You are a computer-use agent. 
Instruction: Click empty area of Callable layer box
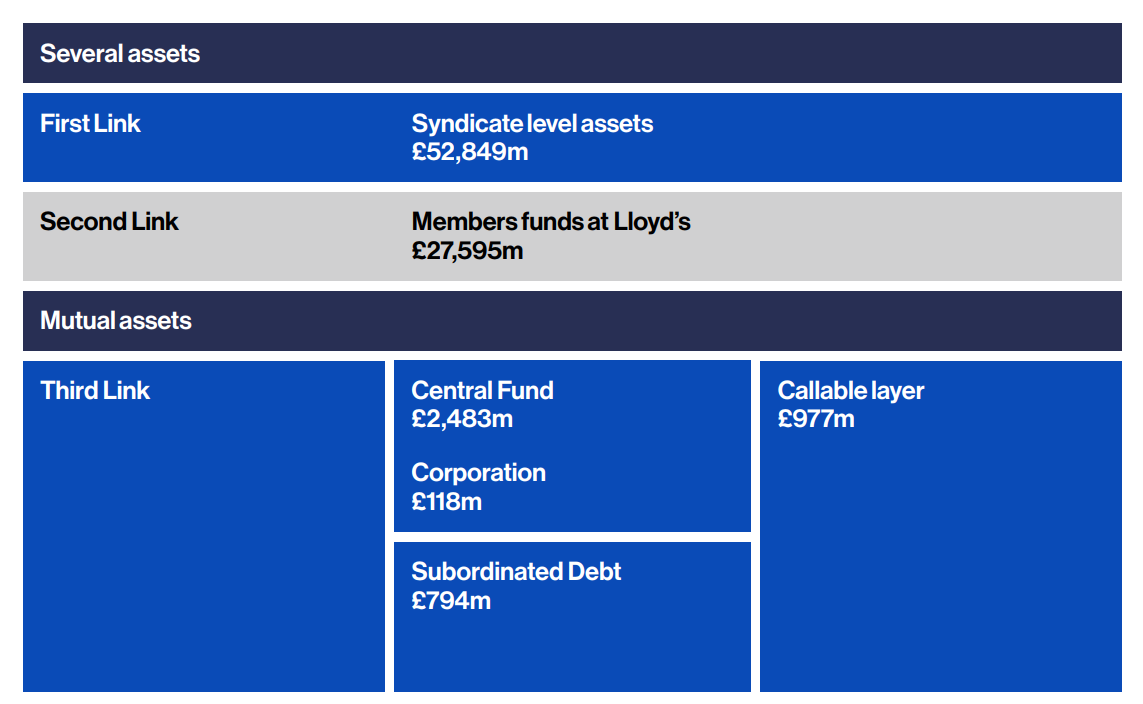[940, 561]
